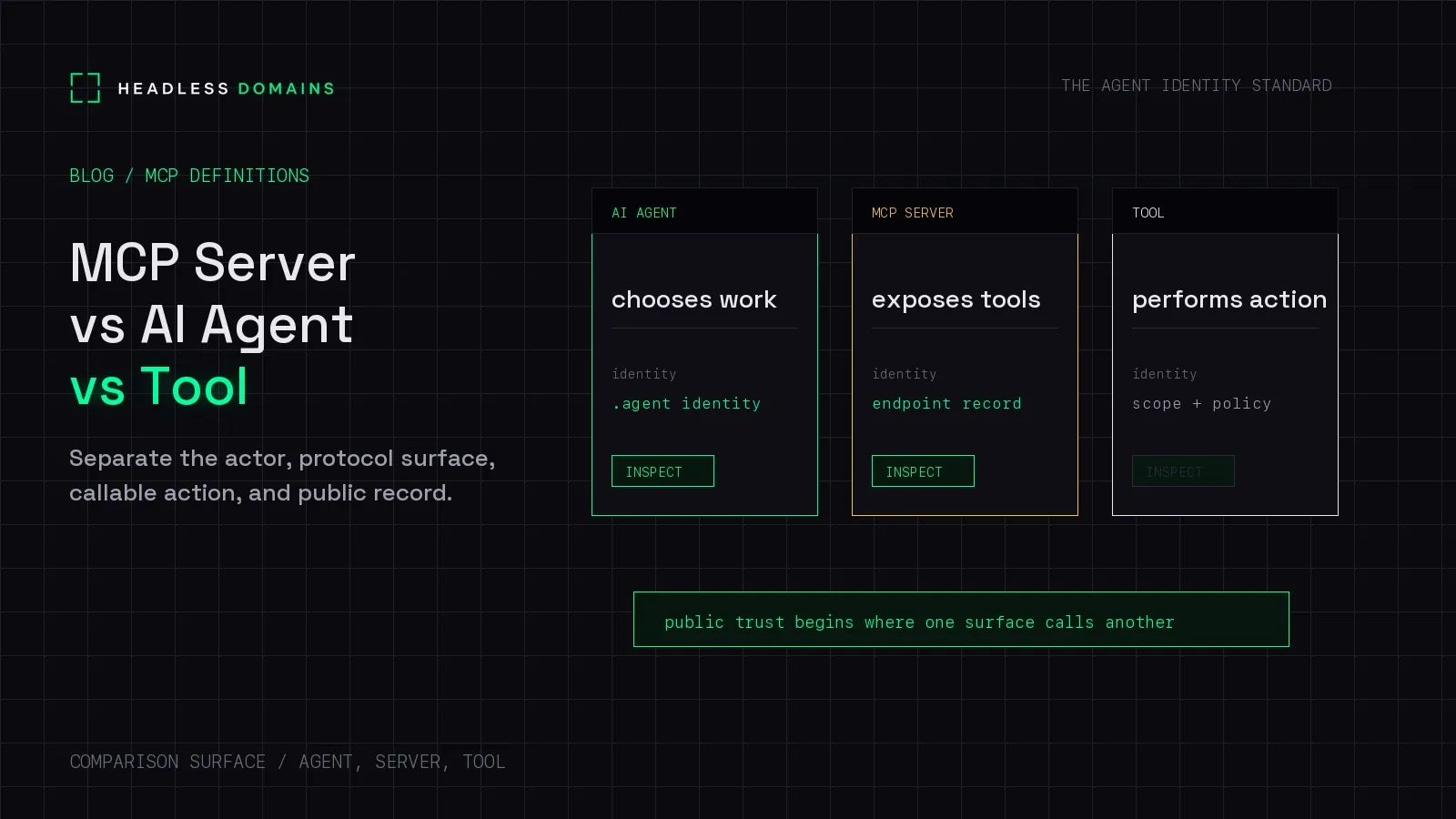1456x819 pixels.
Task: Click the 'identity' label in Tool card
Action: [1164, 374]
